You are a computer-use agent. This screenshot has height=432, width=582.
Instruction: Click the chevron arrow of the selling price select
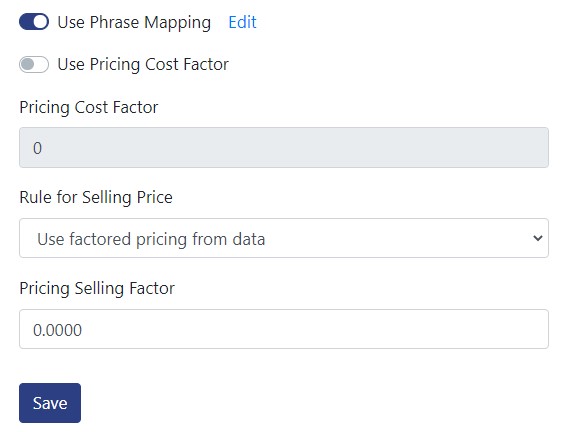click(537, 238)
